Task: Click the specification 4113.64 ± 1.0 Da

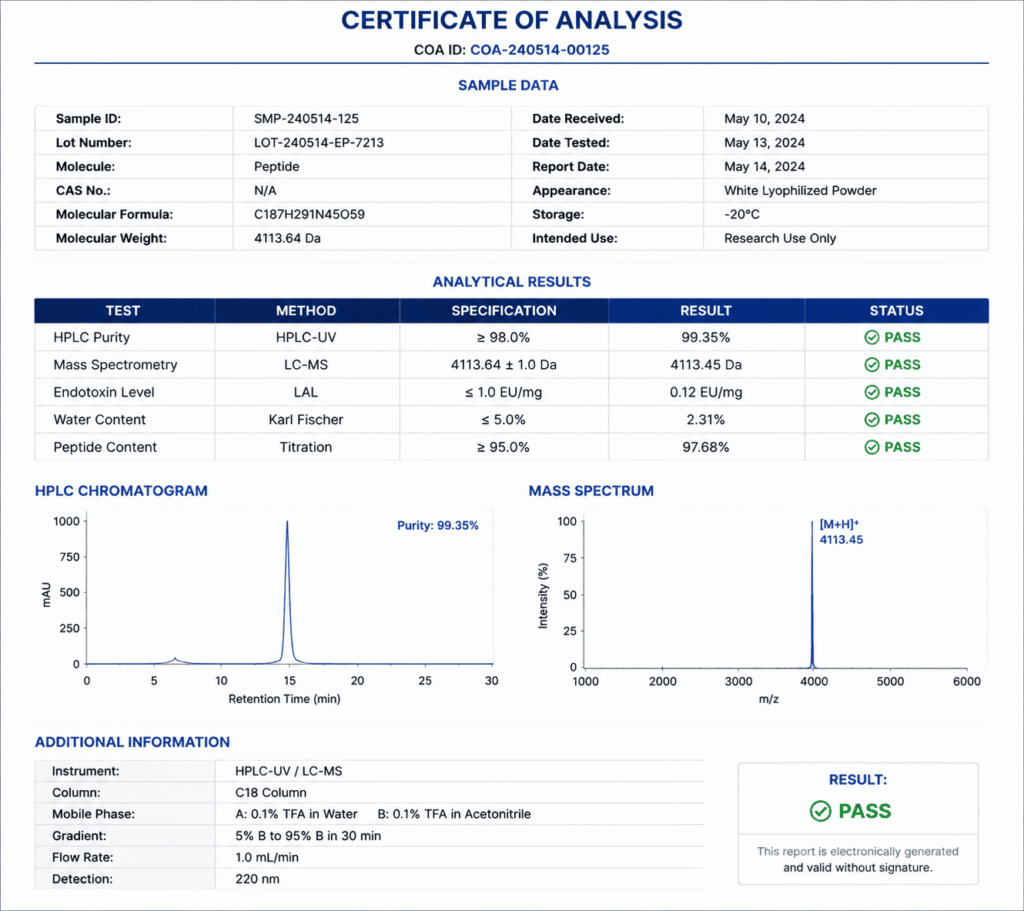Action: (503, 365)
